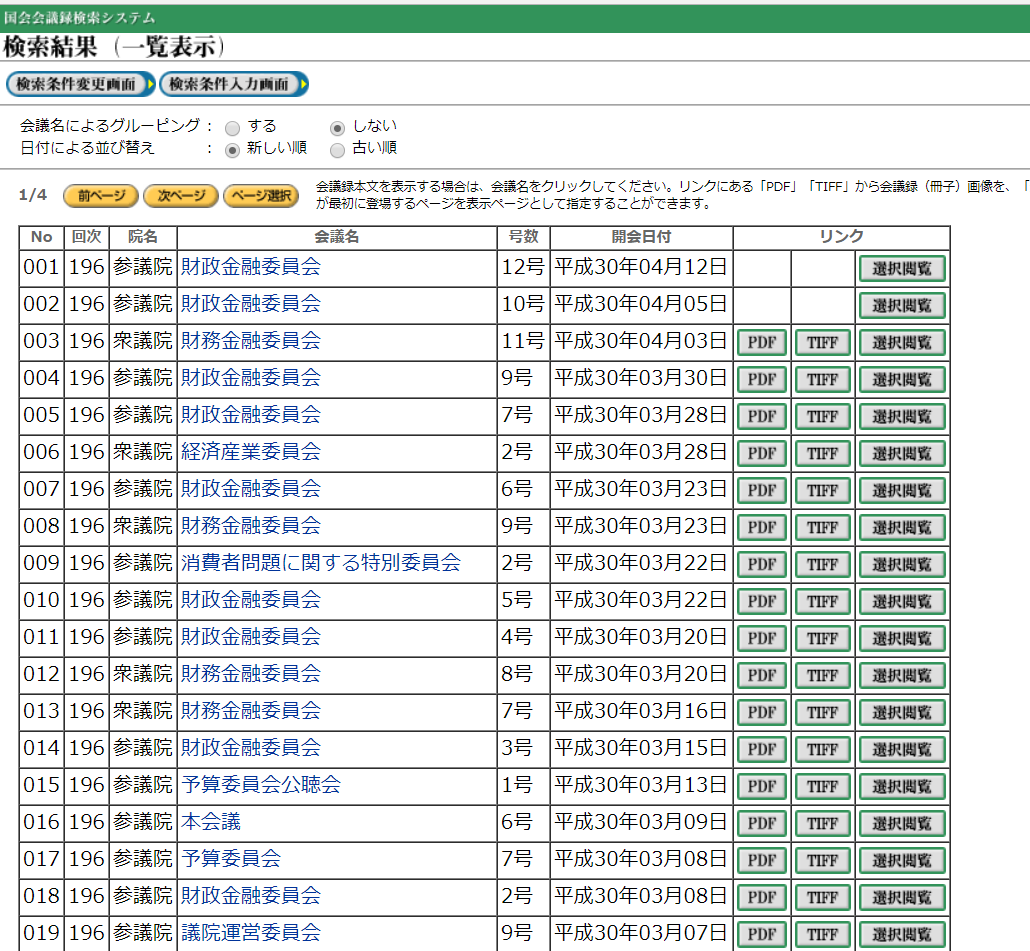This screenshot has height=951, width=1030.
Task: Open TIFF for 消費者問題に関する特別委員会 row
Action: 822,565
